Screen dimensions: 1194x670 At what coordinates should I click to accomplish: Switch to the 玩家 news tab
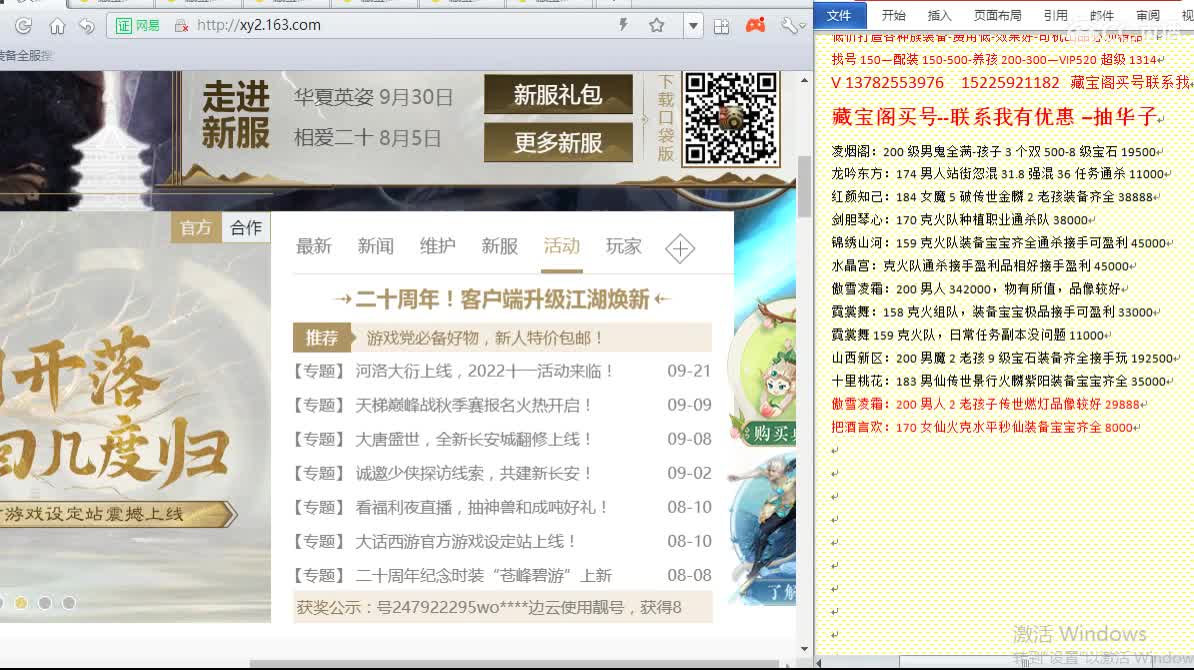(x=624, y=246)
